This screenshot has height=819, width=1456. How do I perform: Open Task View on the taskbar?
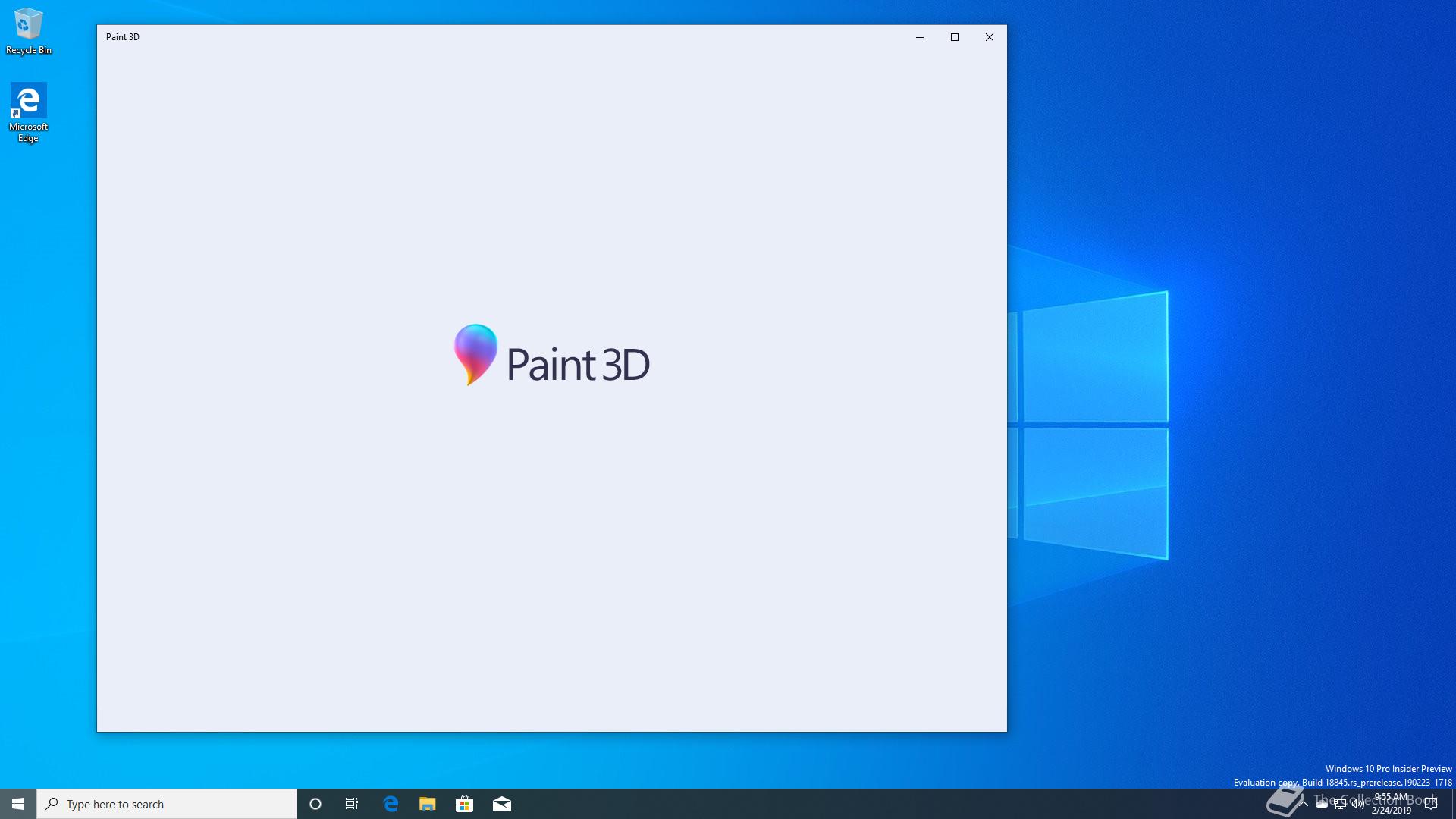point(352,804)
